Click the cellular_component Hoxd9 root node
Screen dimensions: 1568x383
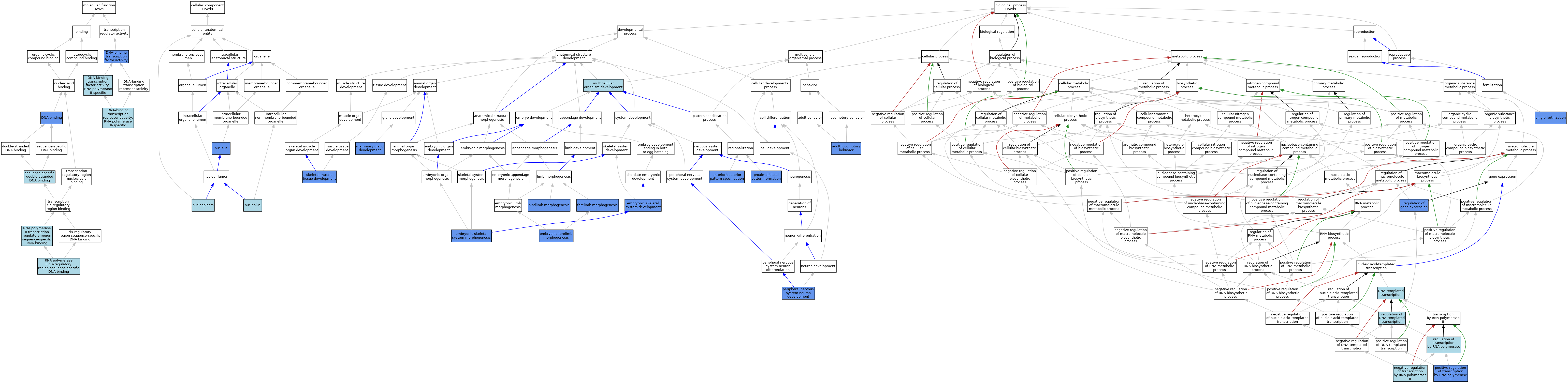click(208, 7)
